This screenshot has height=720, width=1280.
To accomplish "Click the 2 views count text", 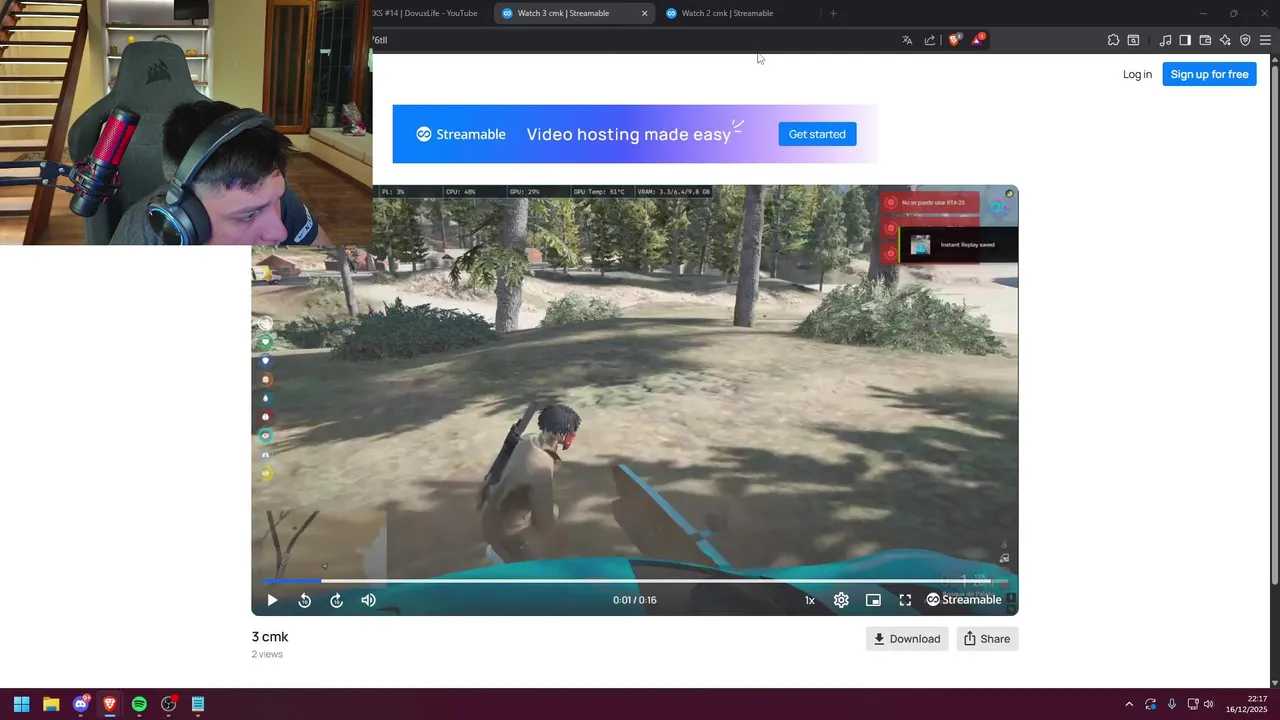I will click(x=267, y=654).
